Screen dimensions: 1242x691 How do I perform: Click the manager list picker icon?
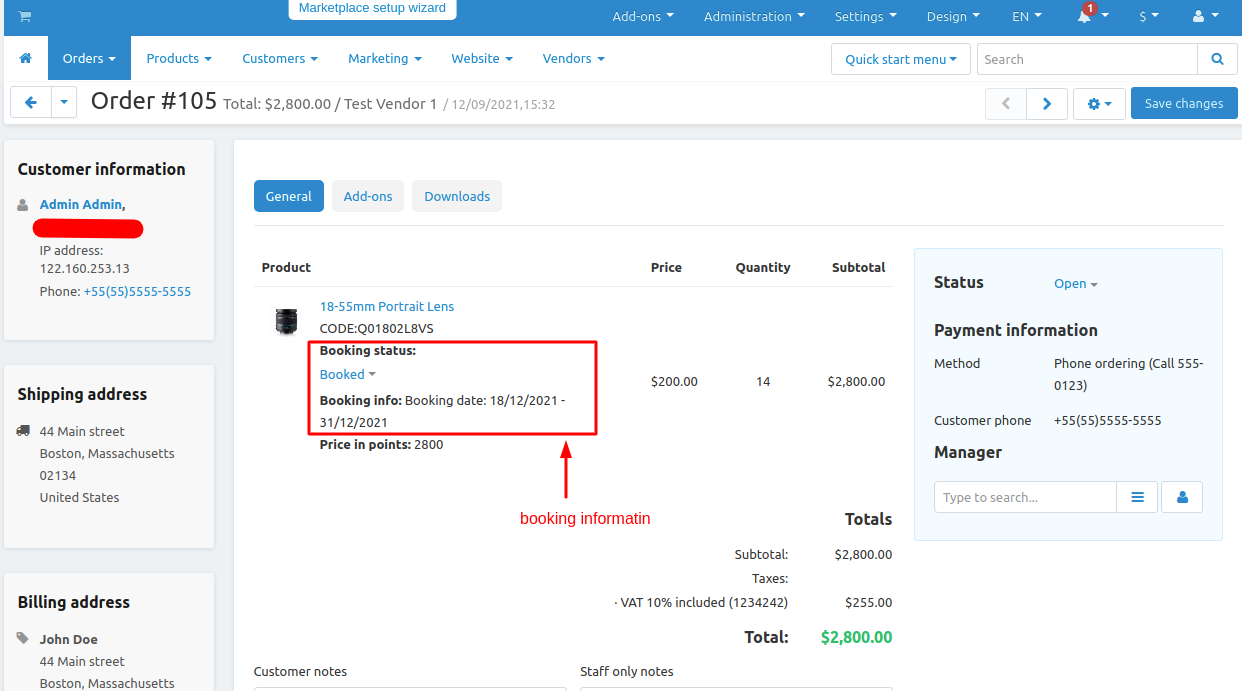(x=1137, y=497)
